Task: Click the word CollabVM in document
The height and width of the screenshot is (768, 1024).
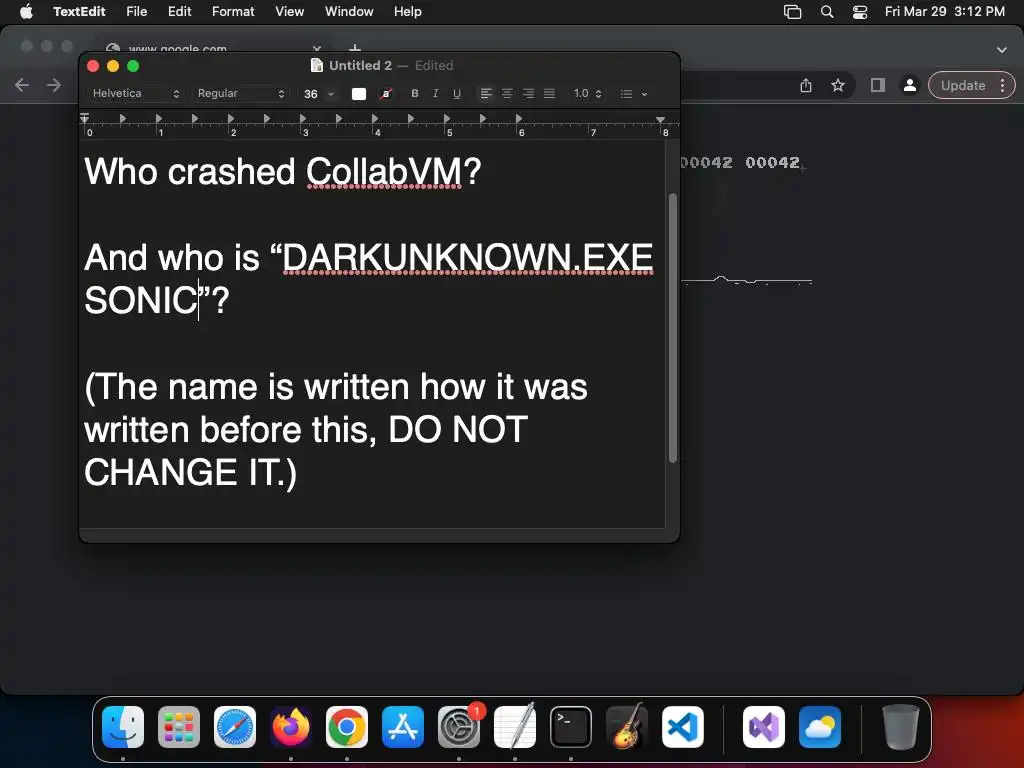Action: tap(384, 172)
